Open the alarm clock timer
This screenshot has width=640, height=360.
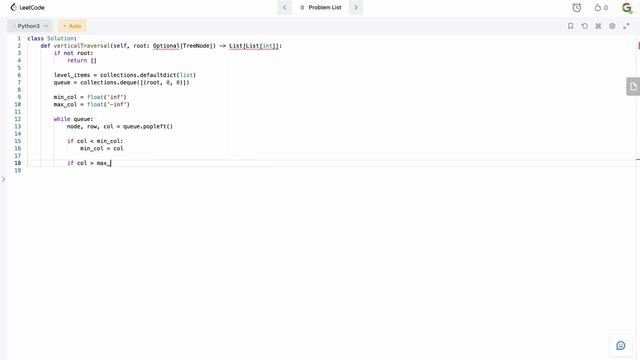(x=576, y=7)
